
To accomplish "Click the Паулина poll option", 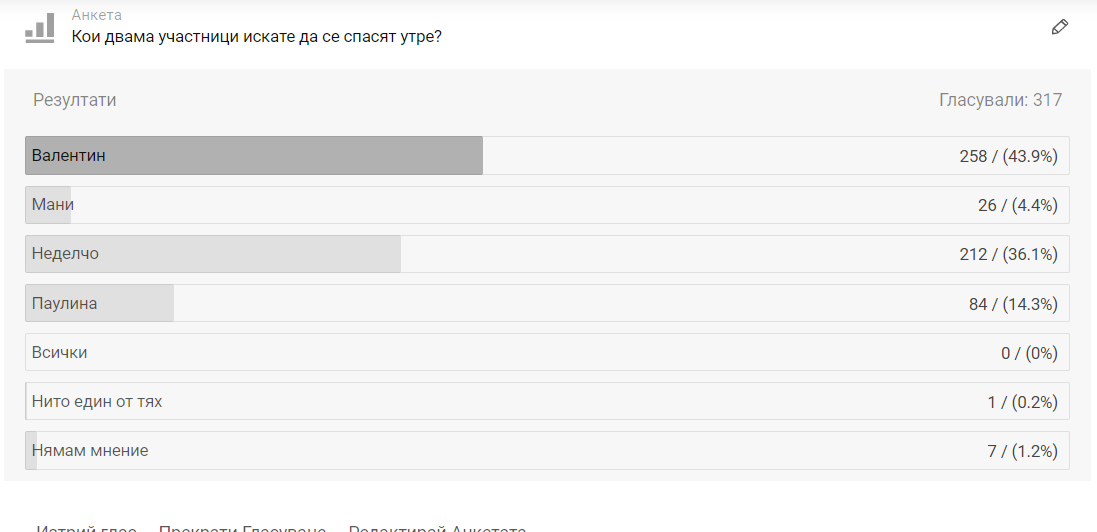I will click(x=547, y=303).
